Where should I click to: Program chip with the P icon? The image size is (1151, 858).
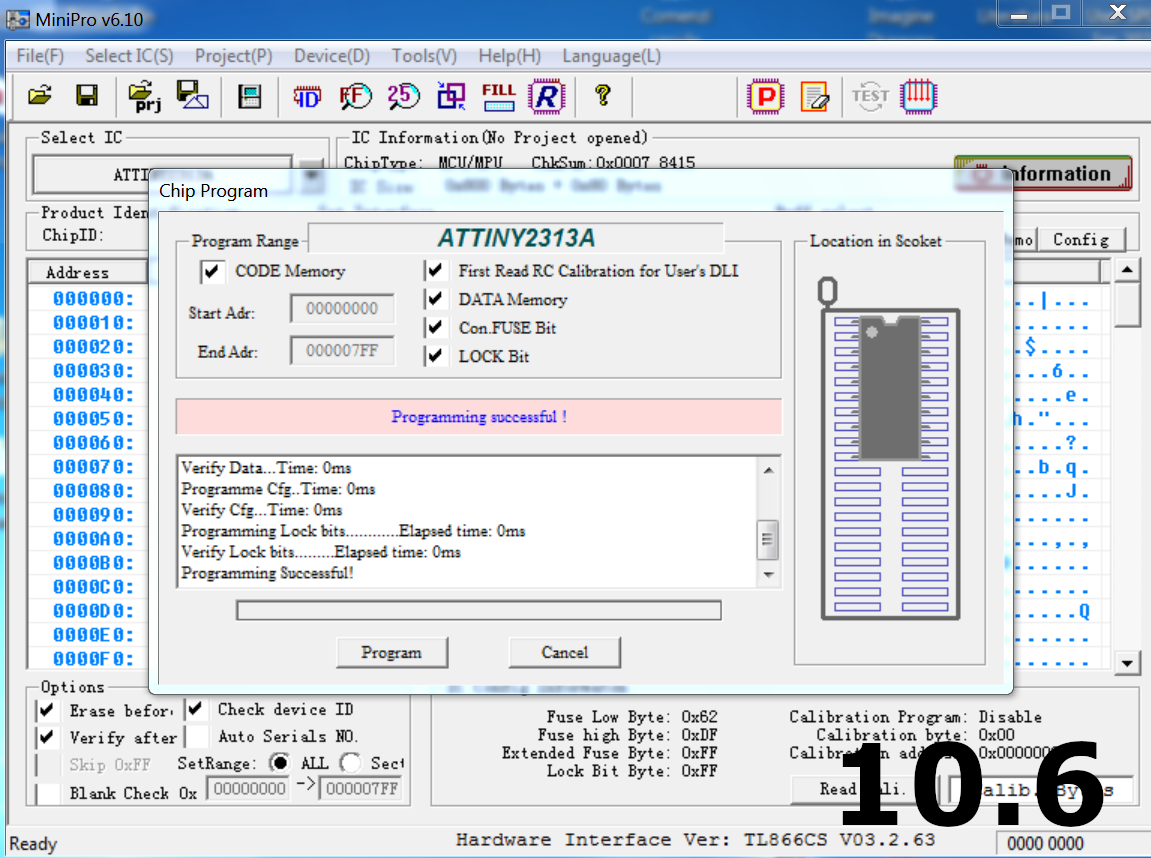pos(766,96)
